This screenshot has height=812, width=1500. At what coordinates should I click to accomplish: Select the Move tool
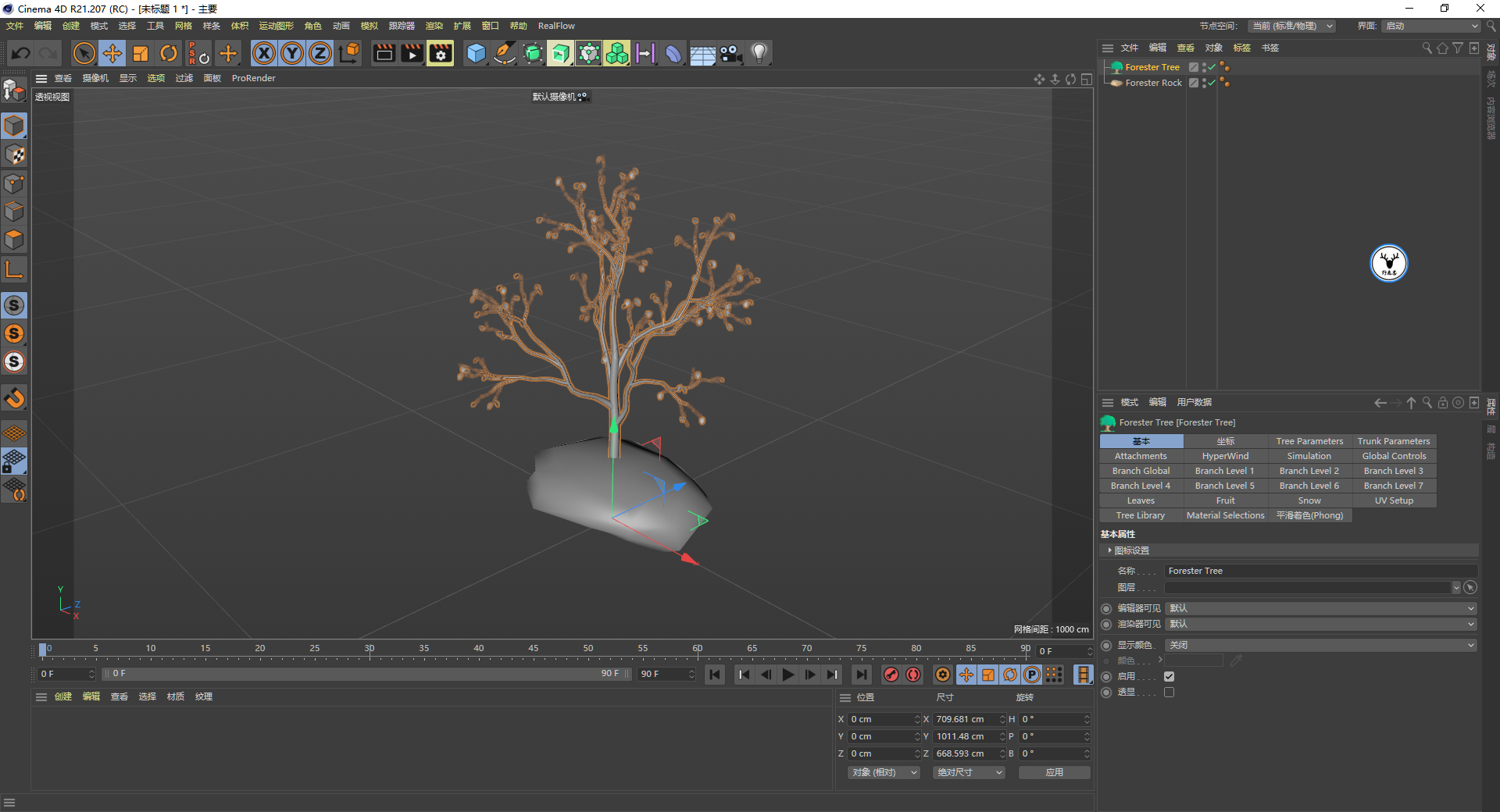[x=112, y=53]
